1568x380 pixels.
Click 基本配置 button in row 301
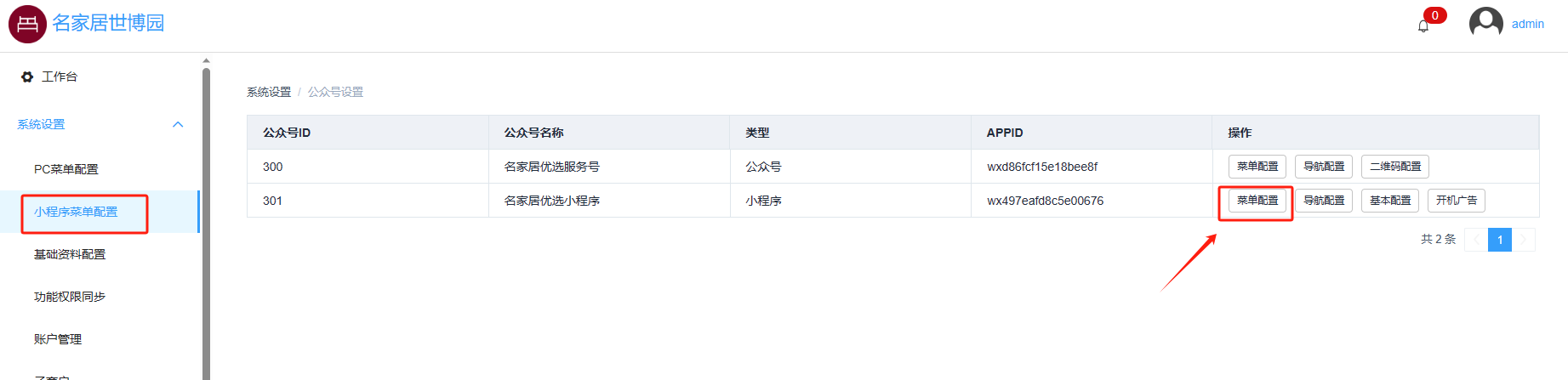tap(1390, 201)
